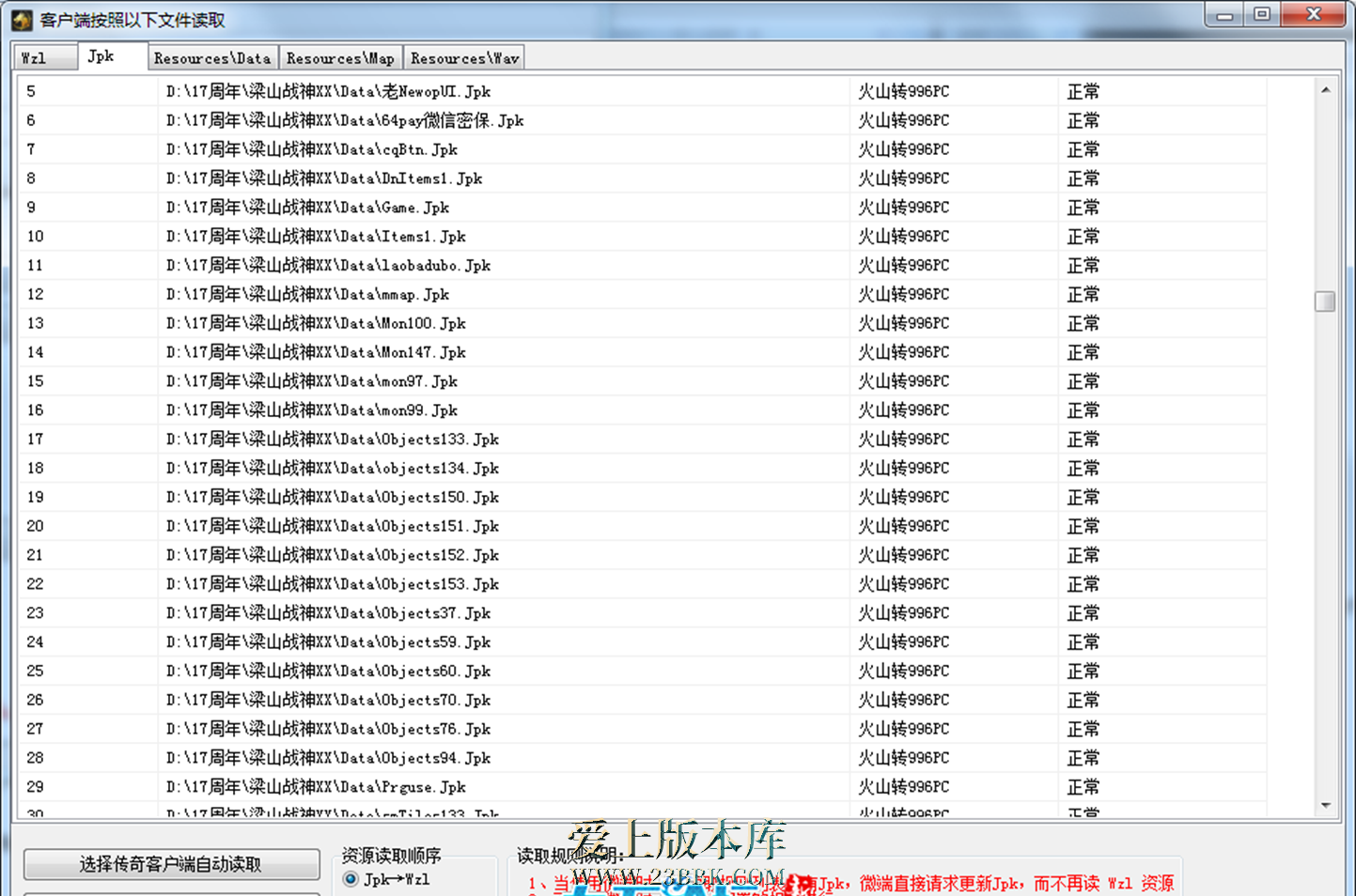1356x896 pixels.
Task: Close the window with X button
Action: point(1314,15)
